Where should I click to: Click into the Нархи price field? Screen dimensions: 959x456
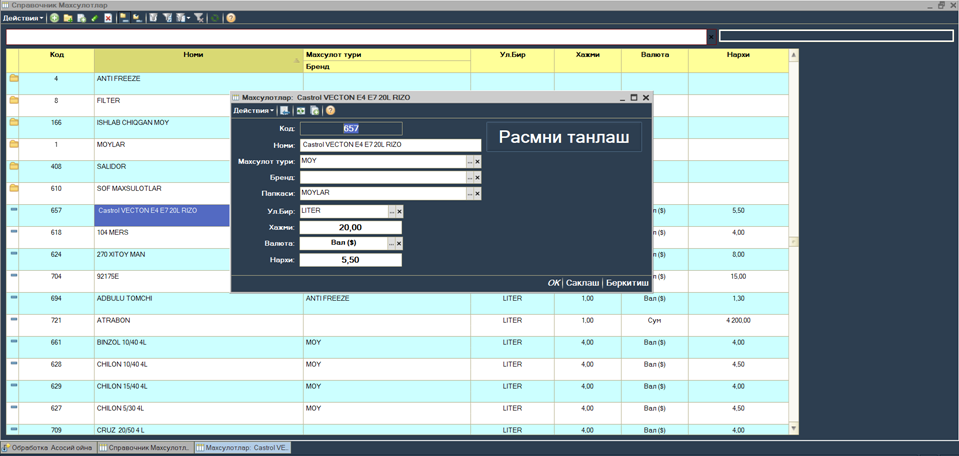pos(350,260)
